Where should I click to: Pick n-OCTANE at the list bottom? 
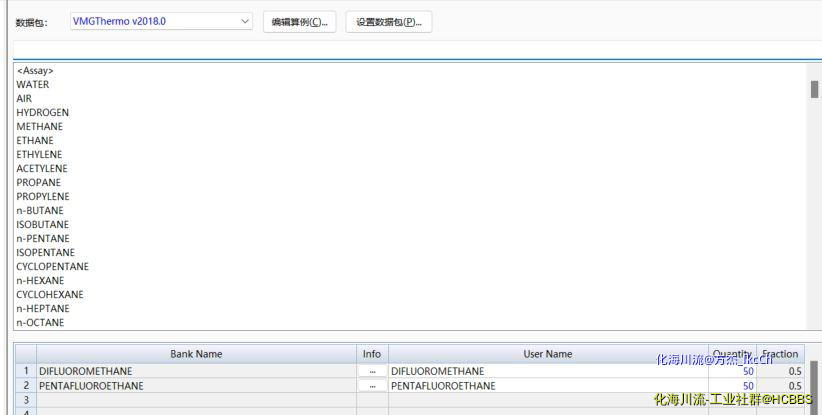[x=40, y=323]
